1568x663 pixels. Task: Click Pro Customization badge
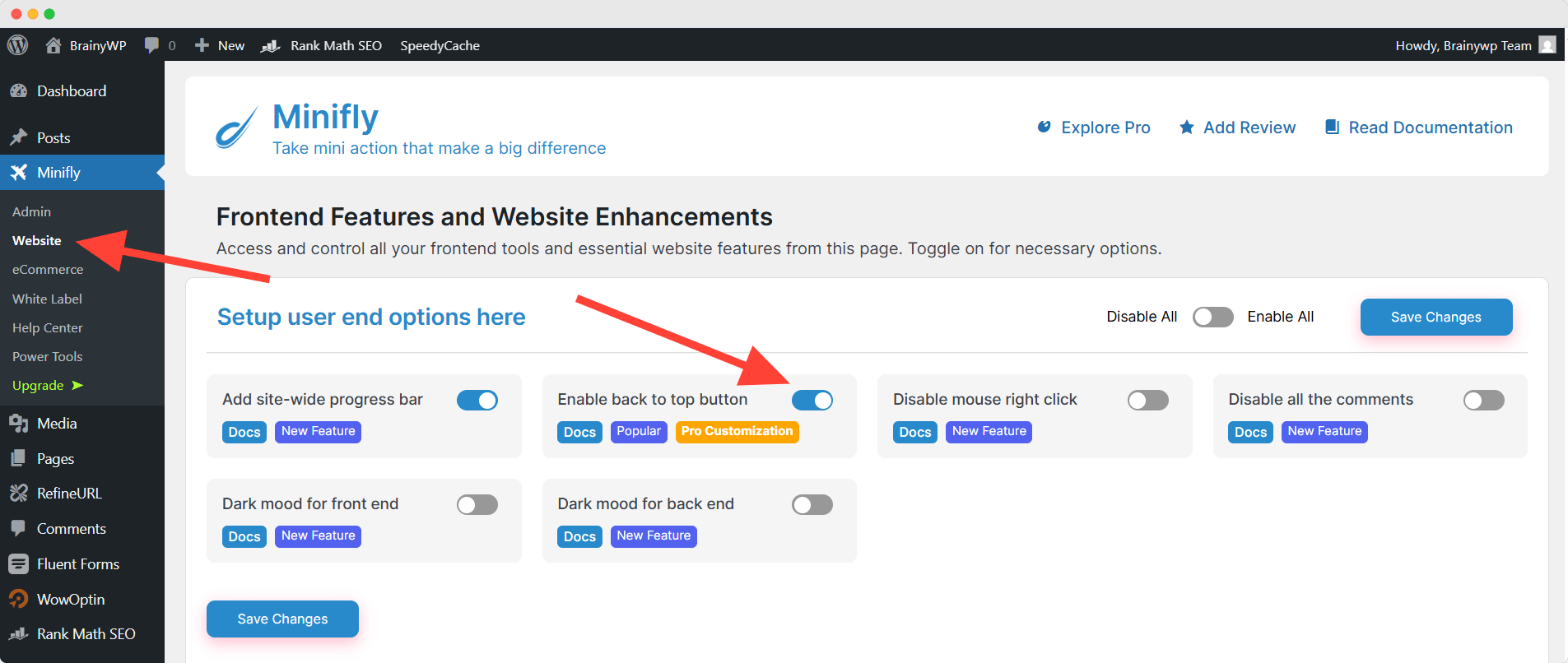[x=737, y=432]
